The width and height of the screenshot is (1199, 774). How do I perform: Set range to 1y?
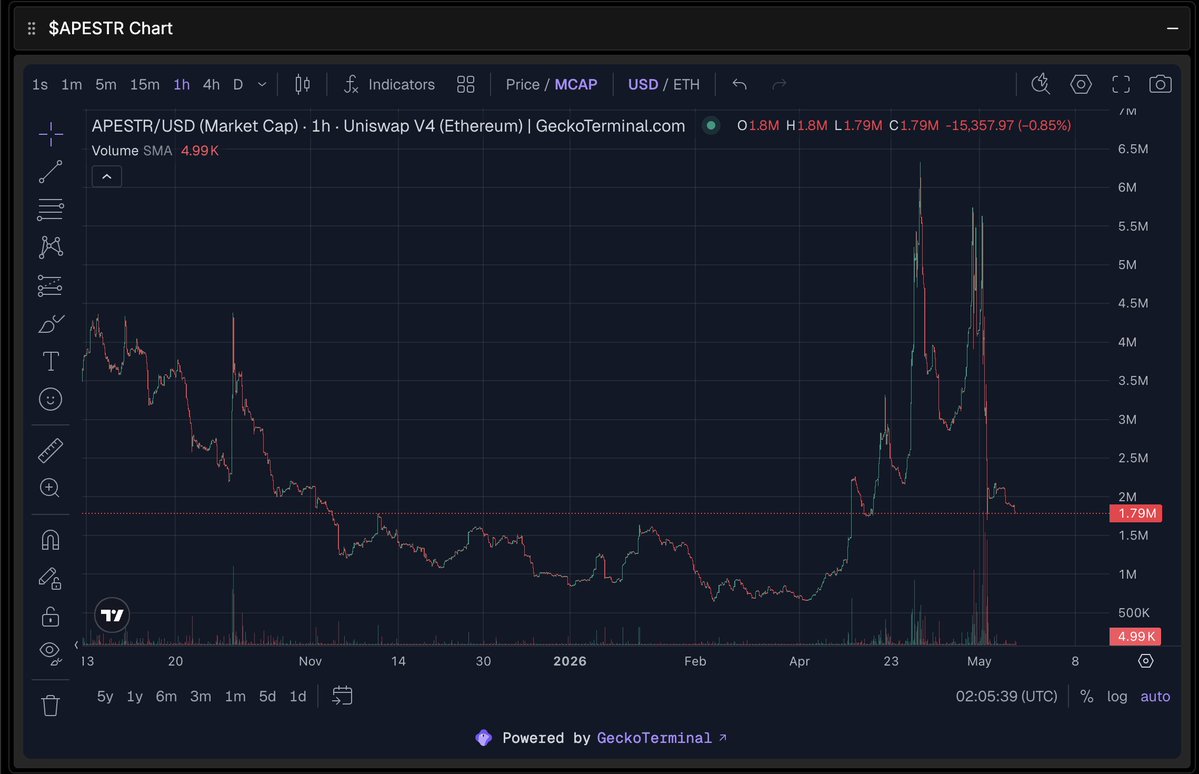coord(135,696)
